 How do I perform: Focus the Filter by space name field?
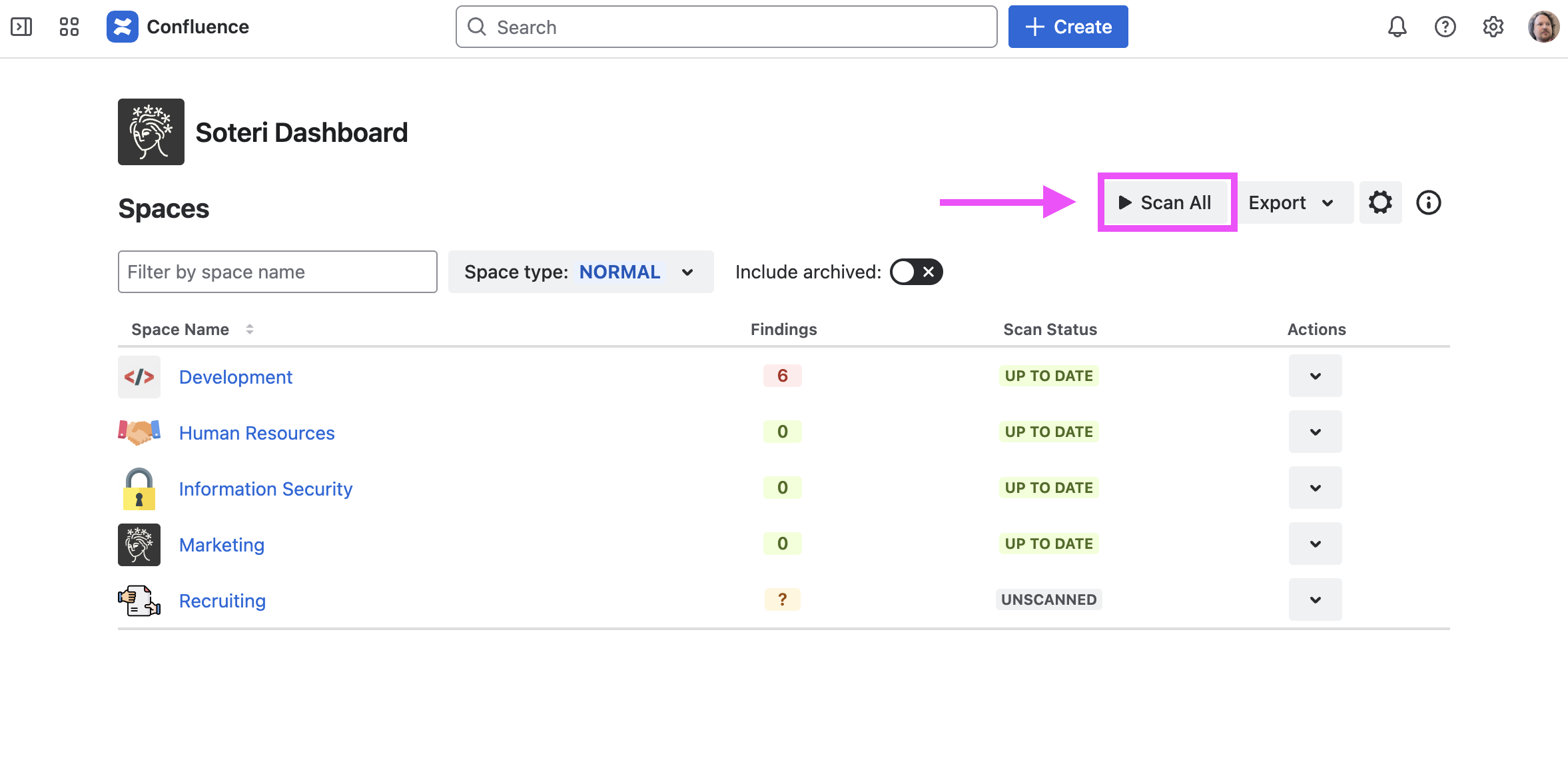click(x=277, y=272)
